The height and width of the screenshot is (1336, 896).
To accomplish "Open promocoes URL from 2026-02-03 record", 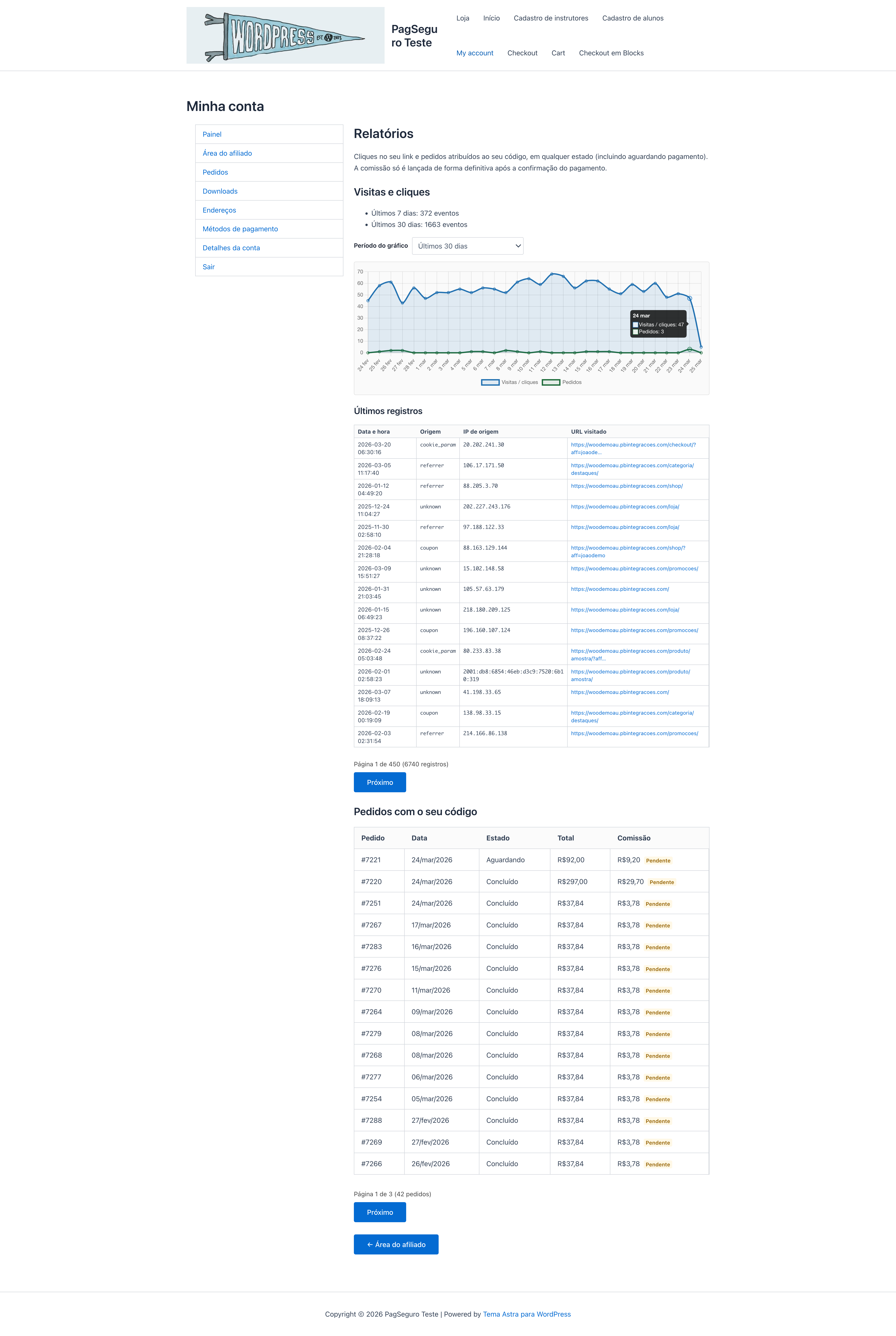I will pos(634,733).
